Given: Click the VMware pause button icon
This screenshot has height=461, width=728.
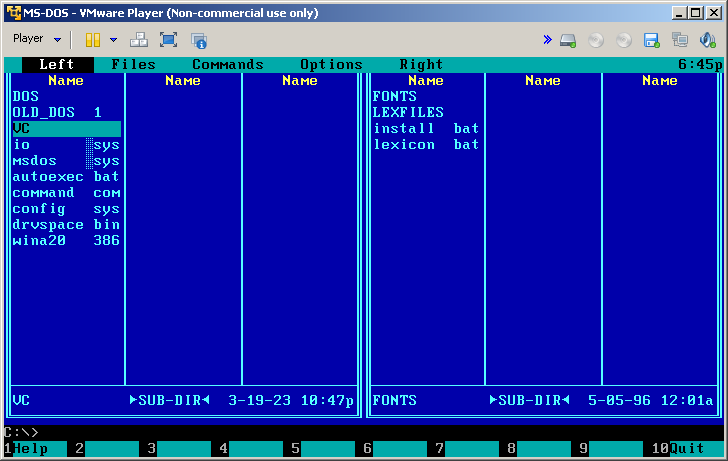Looking at the screenshot, I should click(93, 40).
